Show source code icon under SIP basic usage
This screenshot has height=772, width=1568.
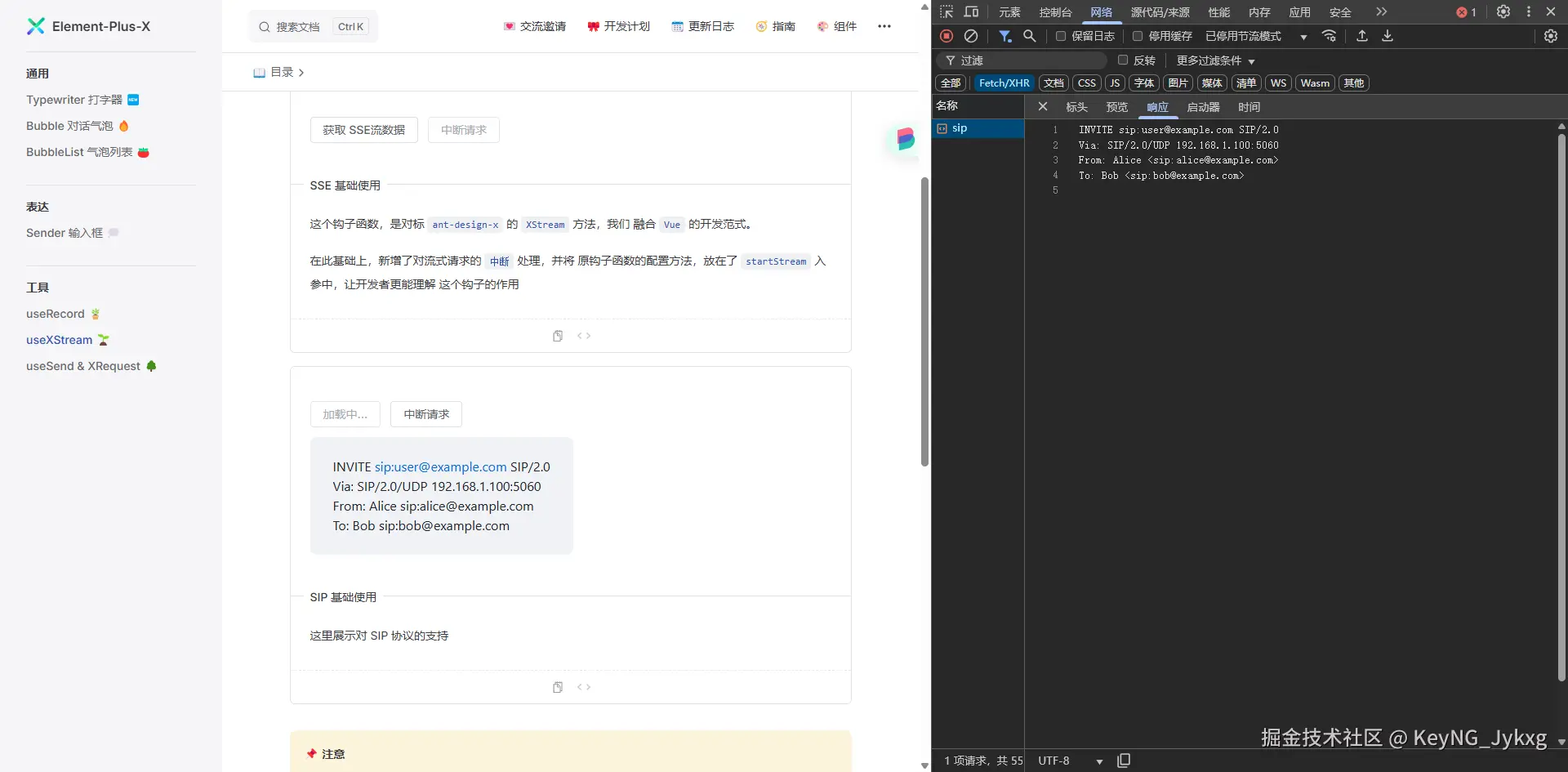tap(584, 687)
